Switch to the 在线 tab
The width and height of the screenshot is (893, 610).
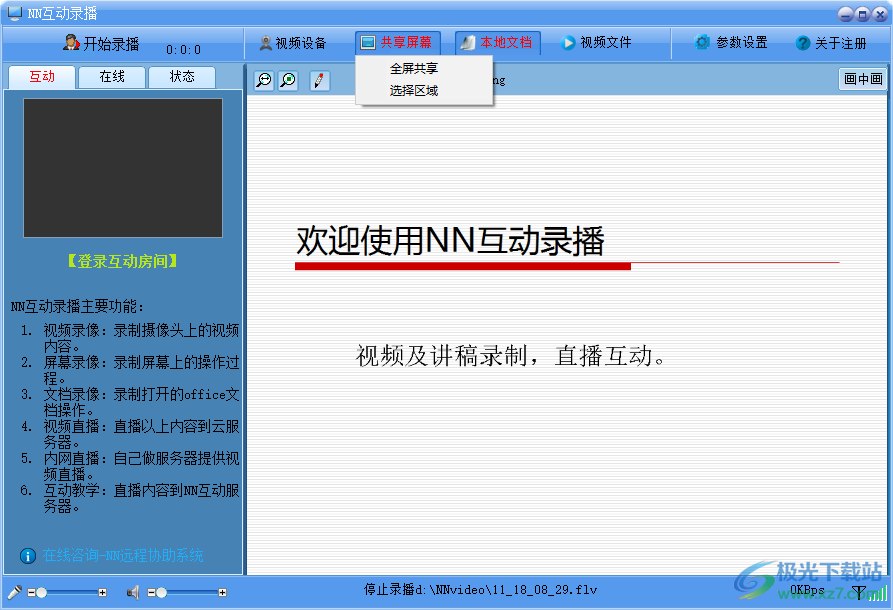point(112,77)
